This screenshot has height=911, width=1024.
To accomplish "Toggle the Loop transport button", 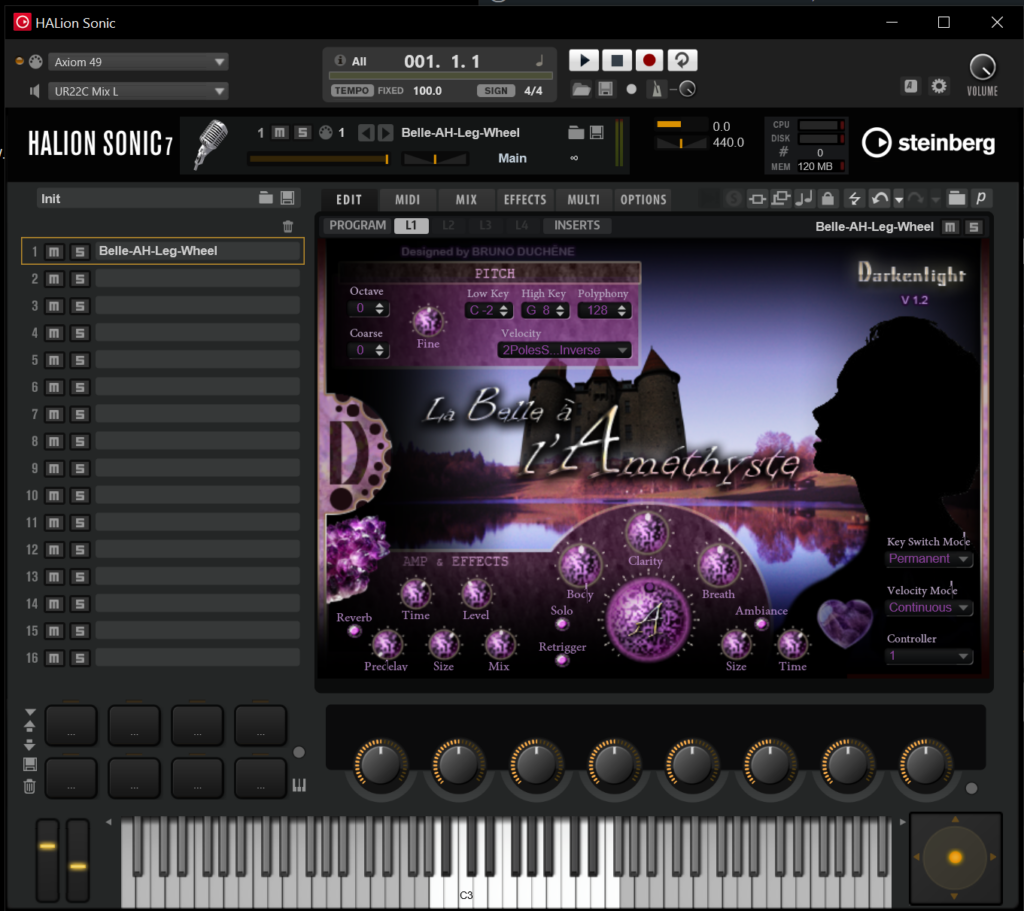I will click(682, 61).
